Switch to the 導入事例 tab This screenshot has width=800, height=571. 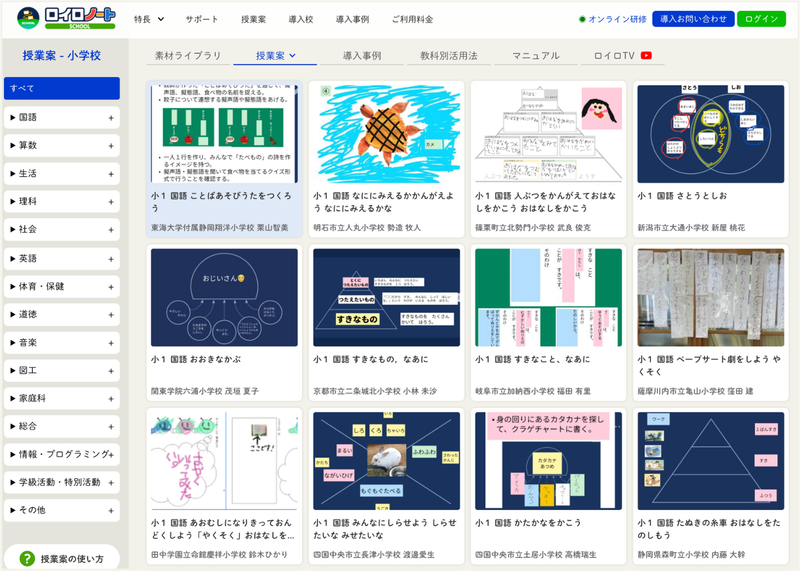(x=362, y=56)
